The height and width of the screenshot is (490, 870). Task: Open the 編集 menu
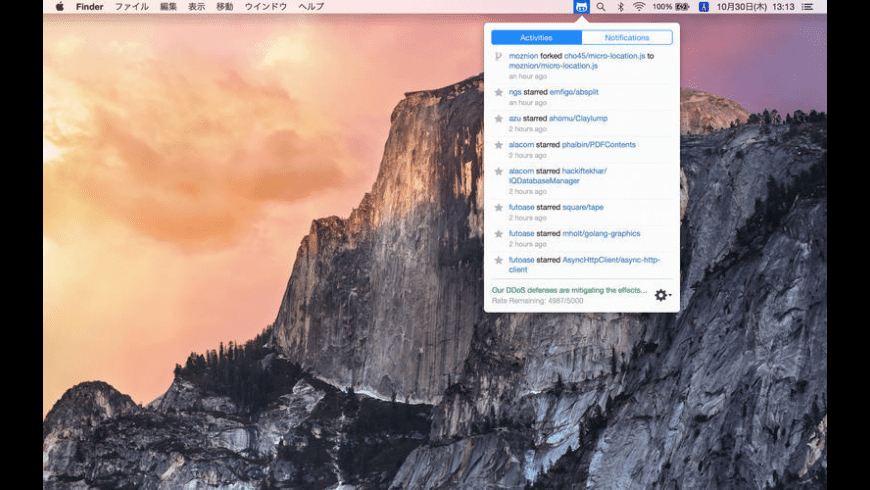coord(168,7)
